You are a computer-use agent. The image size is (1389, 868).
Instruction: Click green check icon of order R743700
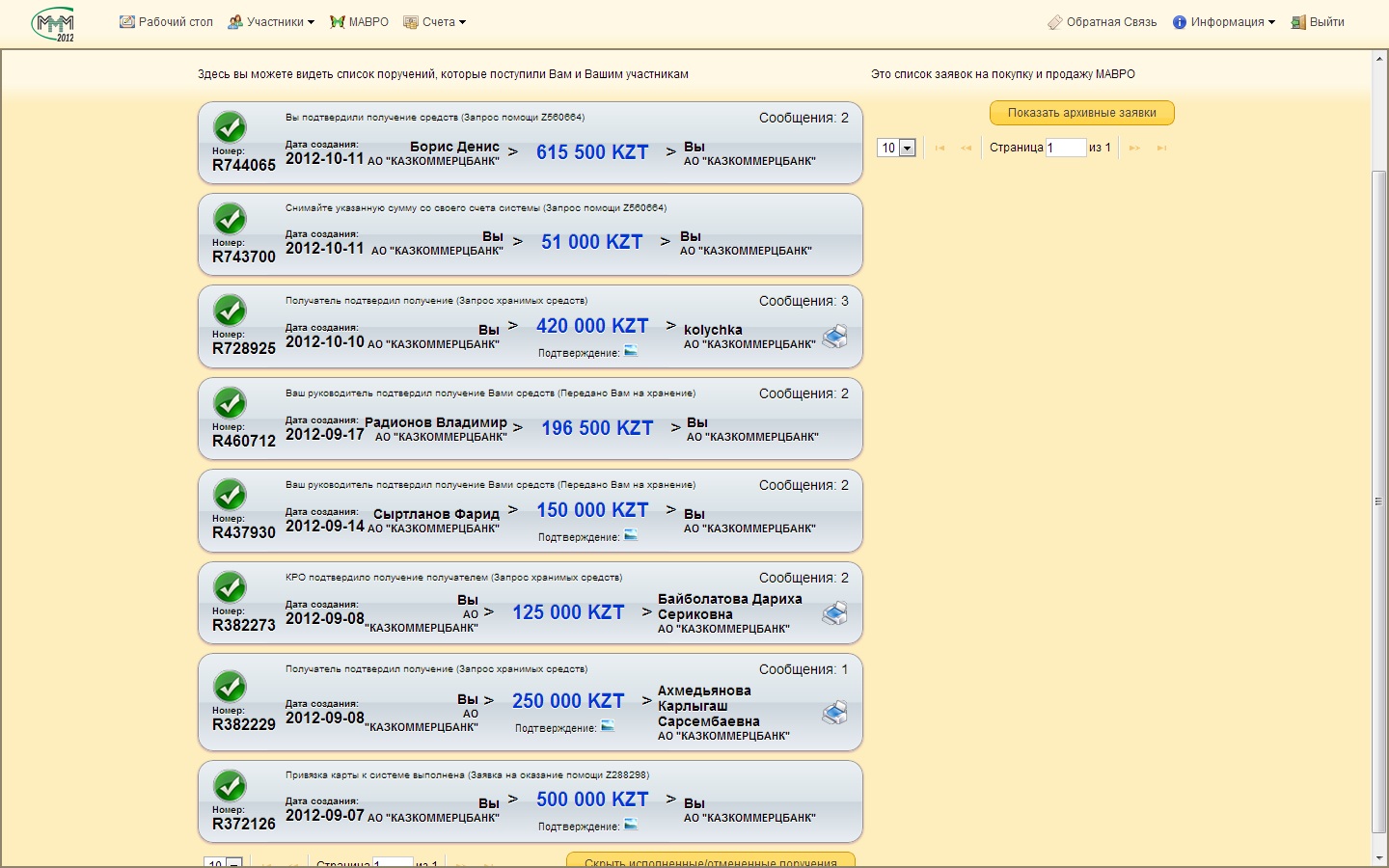tap(230, 219)
